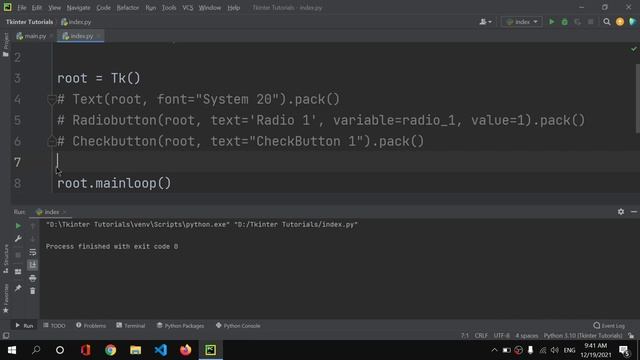Image resolution: width=640 pixels, height=360 pixels.
Task: Hide the Run tool window
Action: point(633,212)
